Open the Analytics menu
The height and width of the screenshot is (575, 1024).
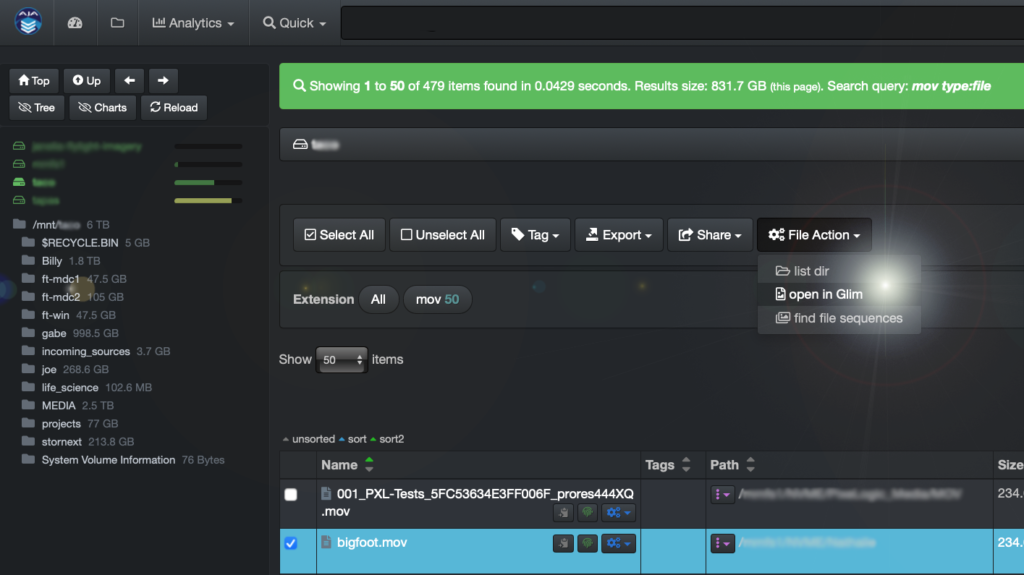point(193,23)
